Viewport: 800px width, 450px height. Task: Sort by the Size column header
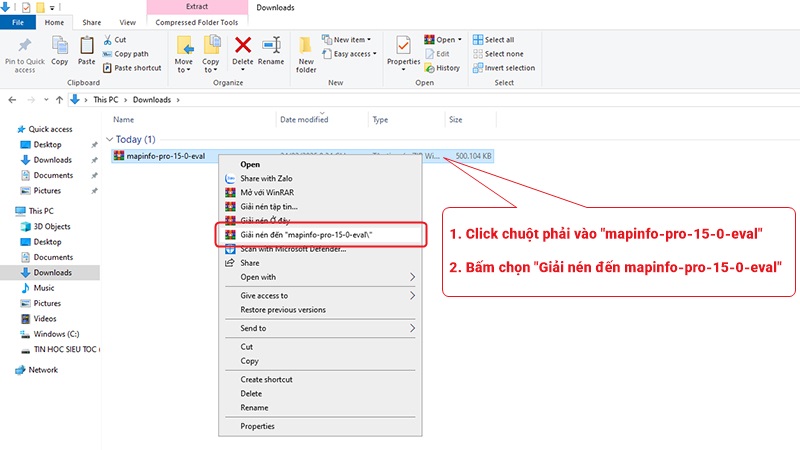456,119
